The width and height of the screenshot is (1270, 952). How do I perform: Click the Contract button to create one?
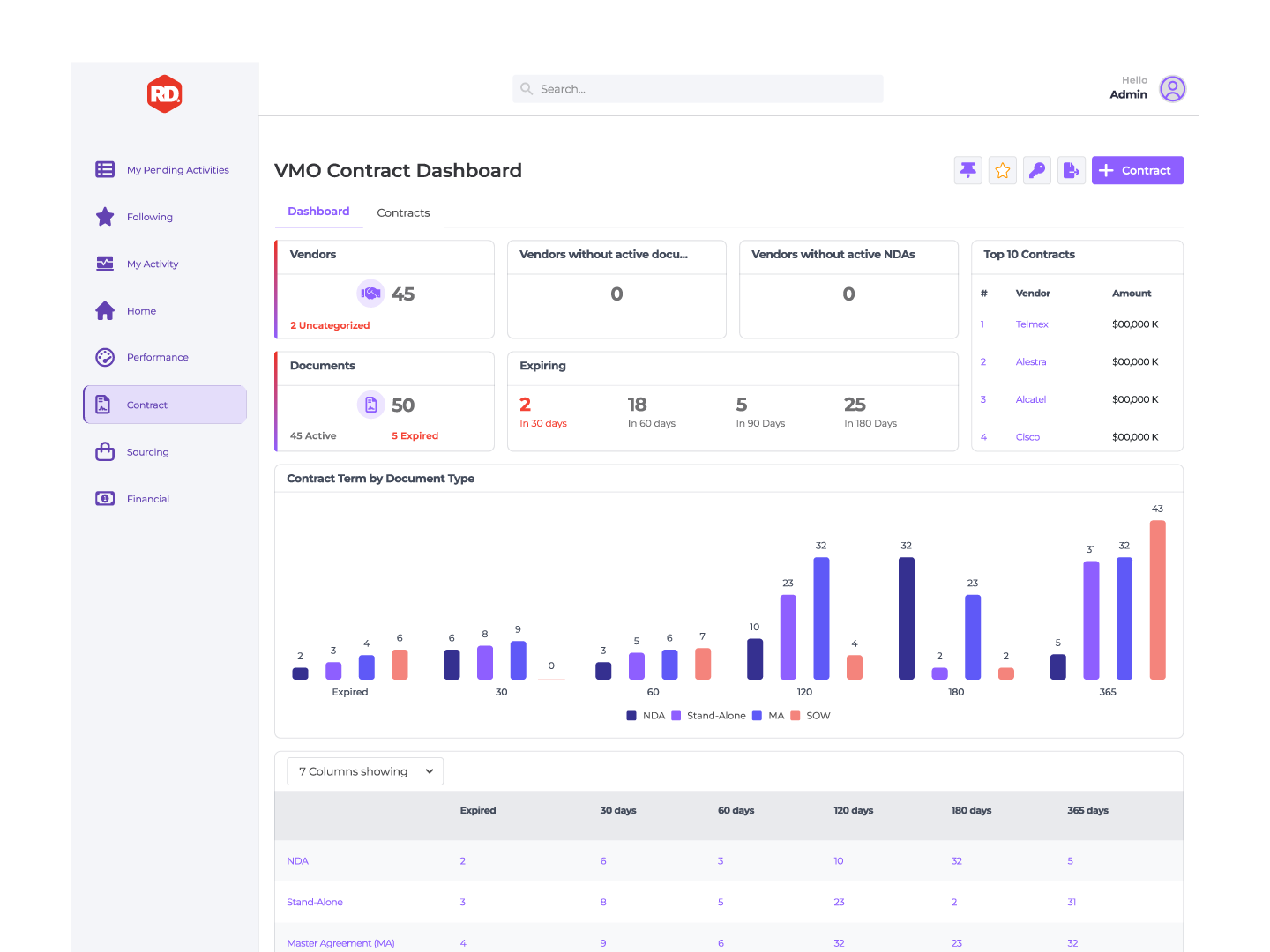pyautogui.click(x=1137, y=170)
